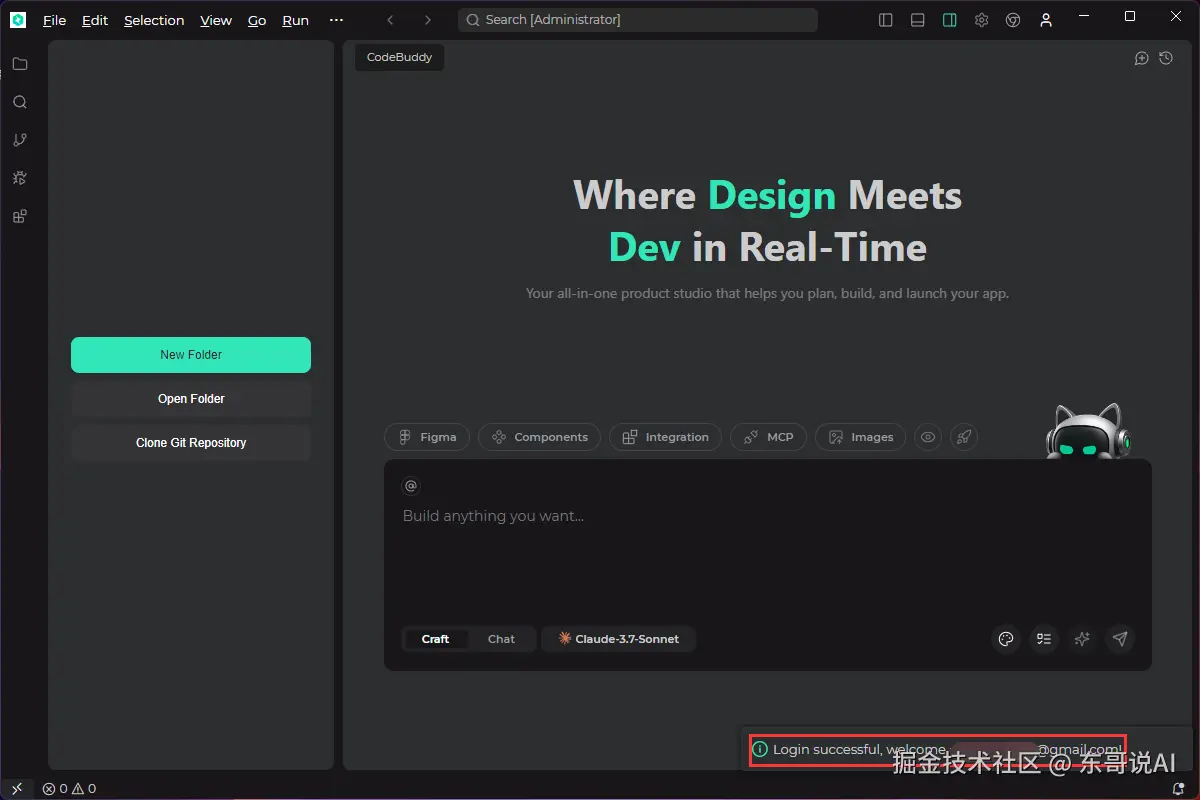Click the MCP chip
This screenshot has height=800, width=1200.
[768, 437]
